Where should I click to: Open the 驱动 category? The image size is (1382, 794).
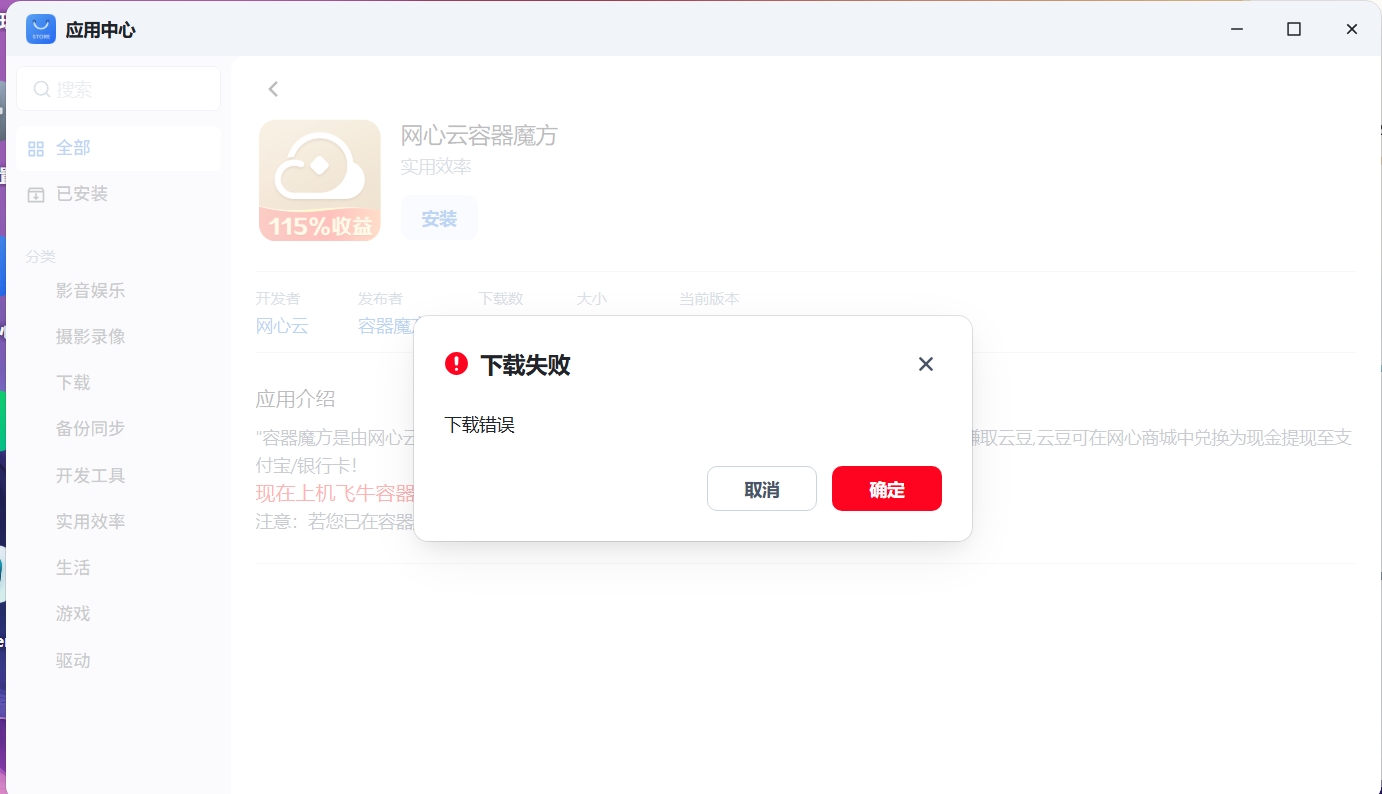[73, 661]
